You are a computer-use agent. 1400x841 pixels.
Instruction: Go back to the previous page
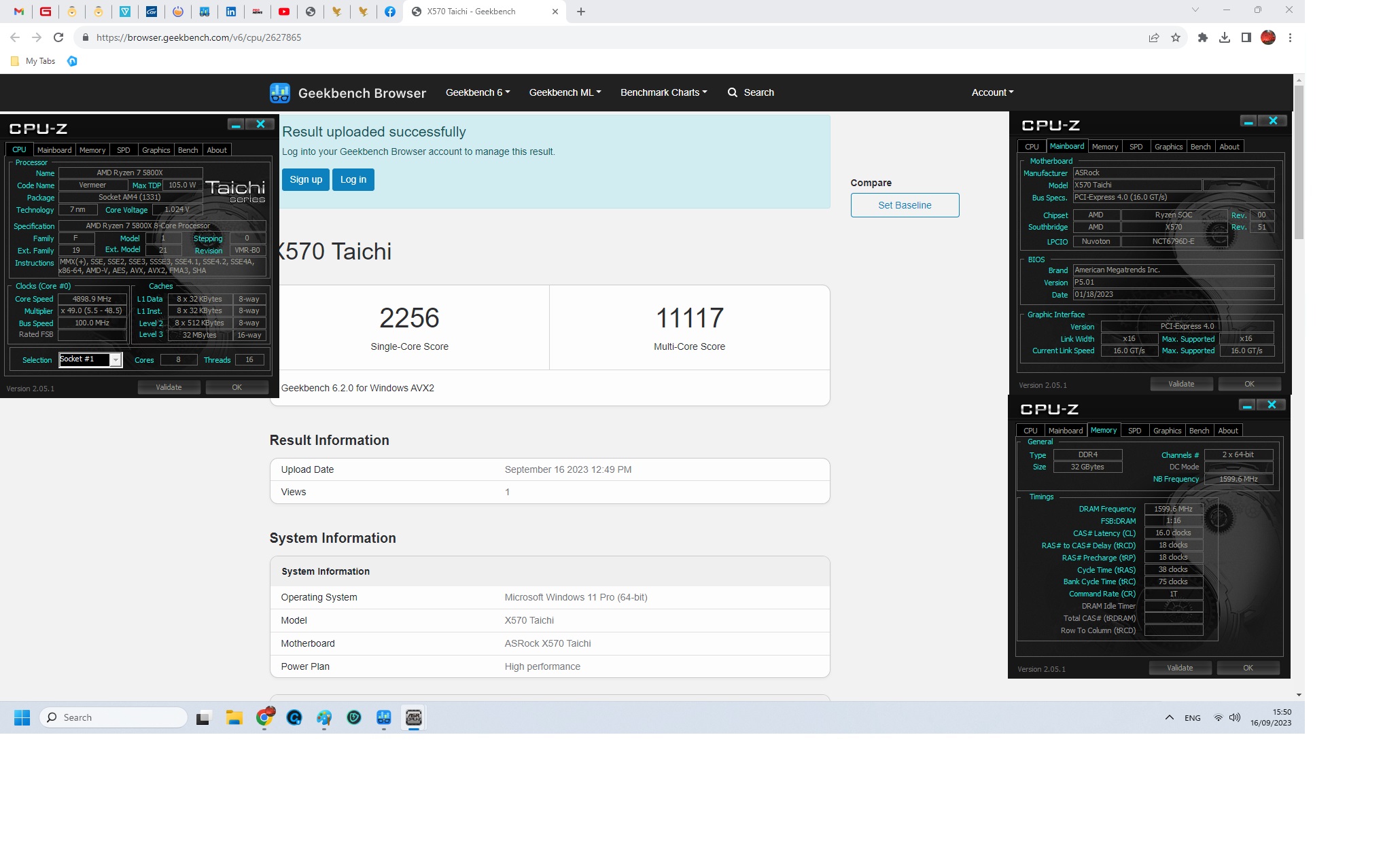[x=15, y=37]
